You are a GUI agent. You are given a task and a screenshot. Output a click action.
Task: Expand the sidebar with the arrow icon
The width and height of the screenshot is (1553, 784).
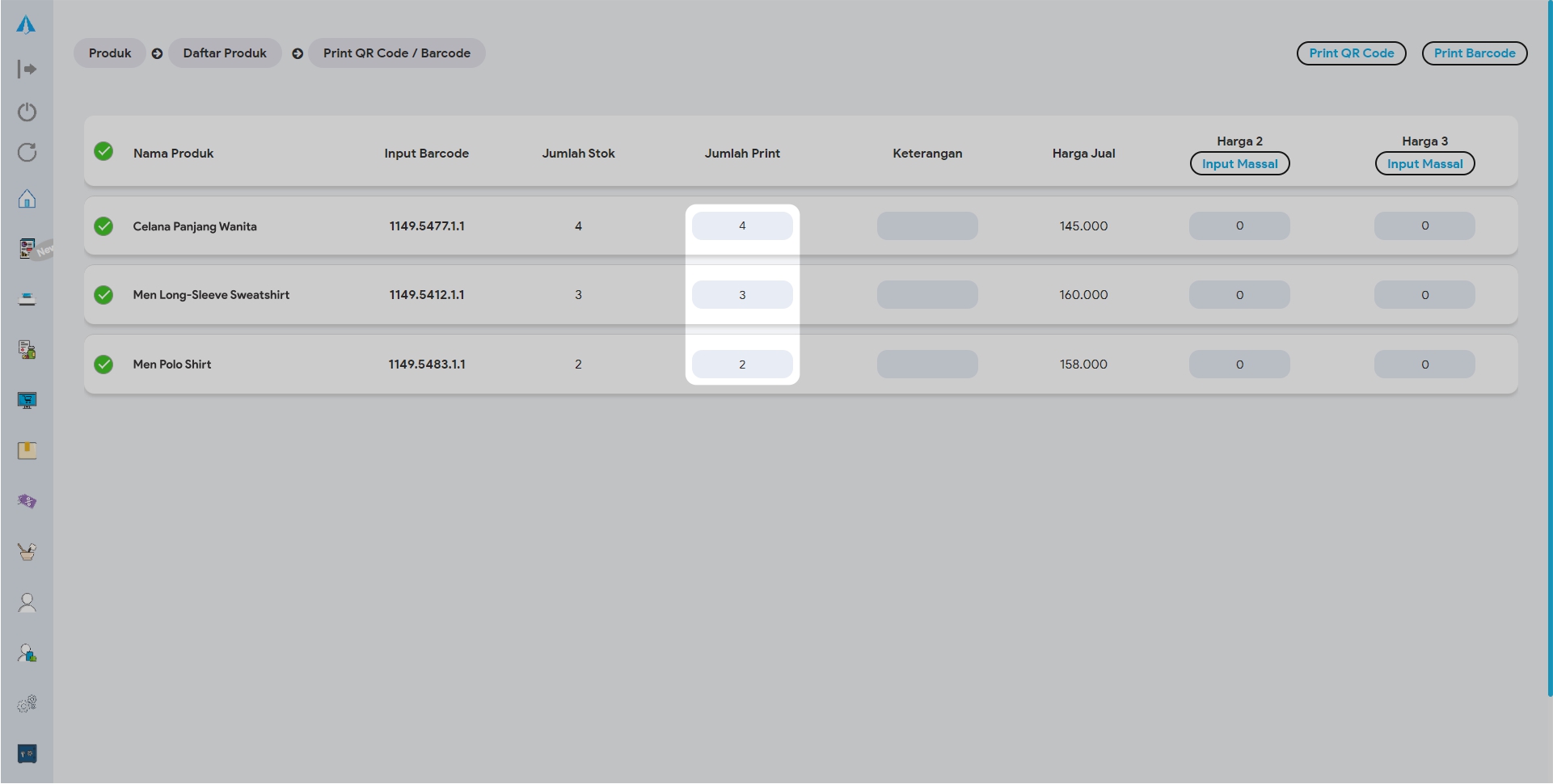[27, 70]
